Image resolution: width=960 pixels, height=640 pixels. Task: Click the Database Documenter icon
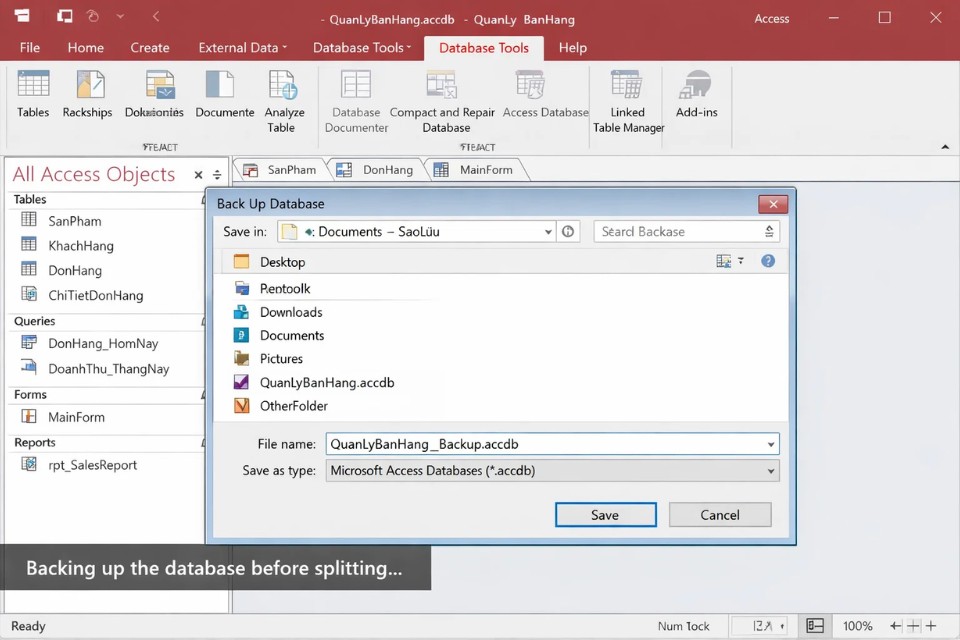click(x=356, y=88)
